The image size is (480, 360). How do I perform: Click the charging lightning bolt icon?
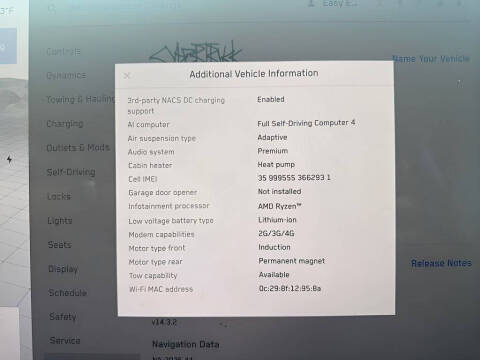(x=9, y=159)
